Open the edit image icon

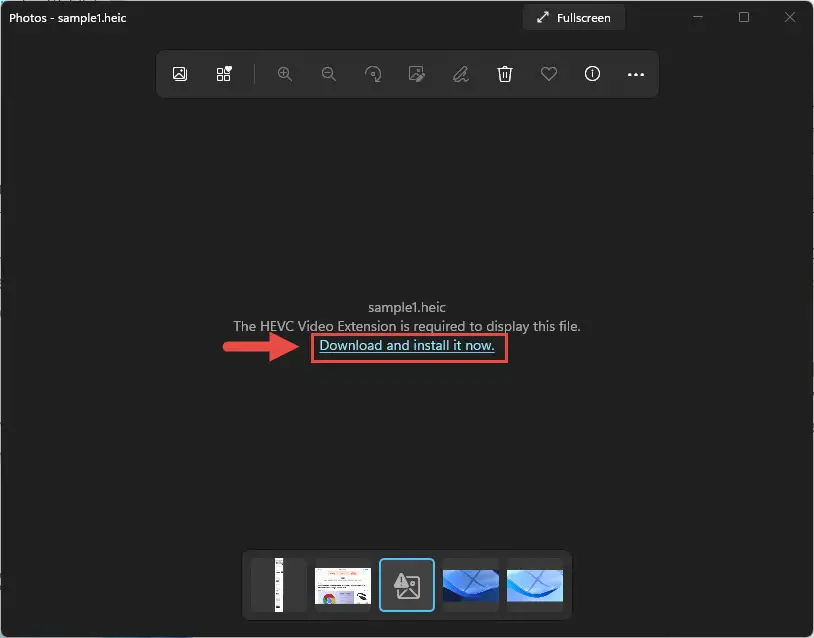[417, 74]
